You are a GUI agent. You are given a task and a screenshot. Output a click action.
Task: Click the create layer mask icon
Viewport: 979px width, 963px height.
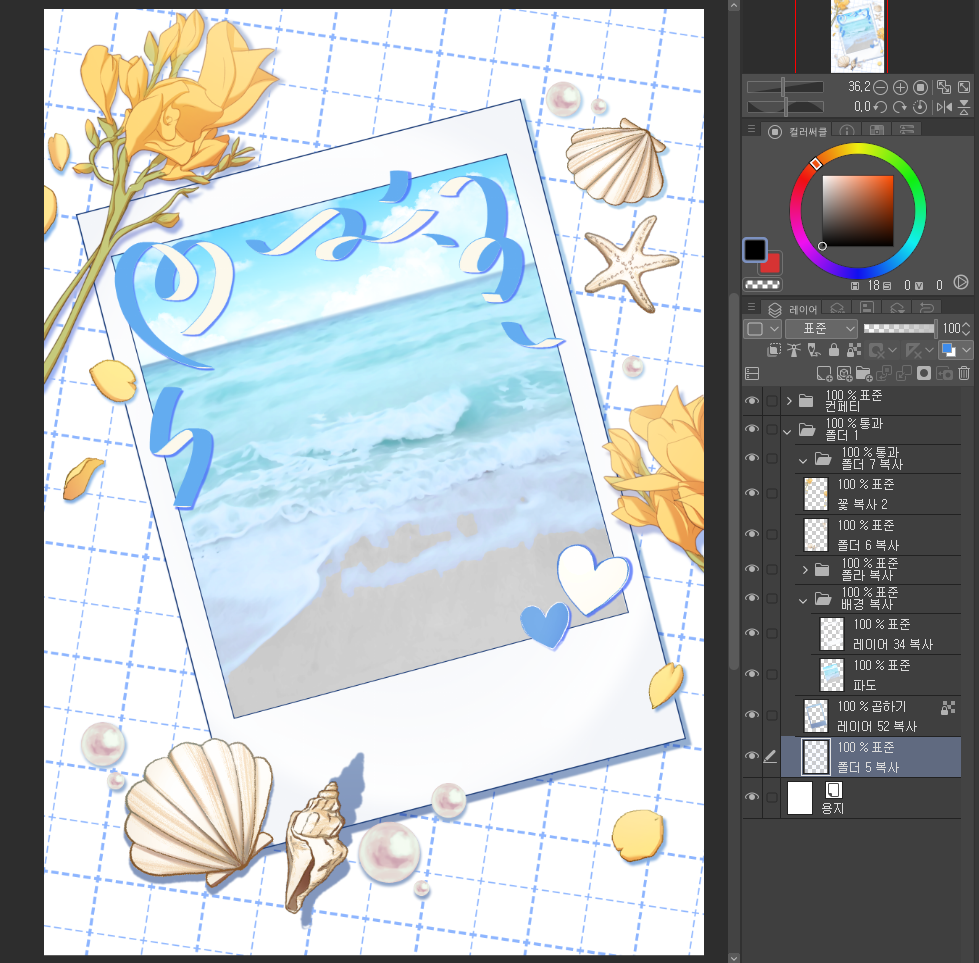point(924,373)
